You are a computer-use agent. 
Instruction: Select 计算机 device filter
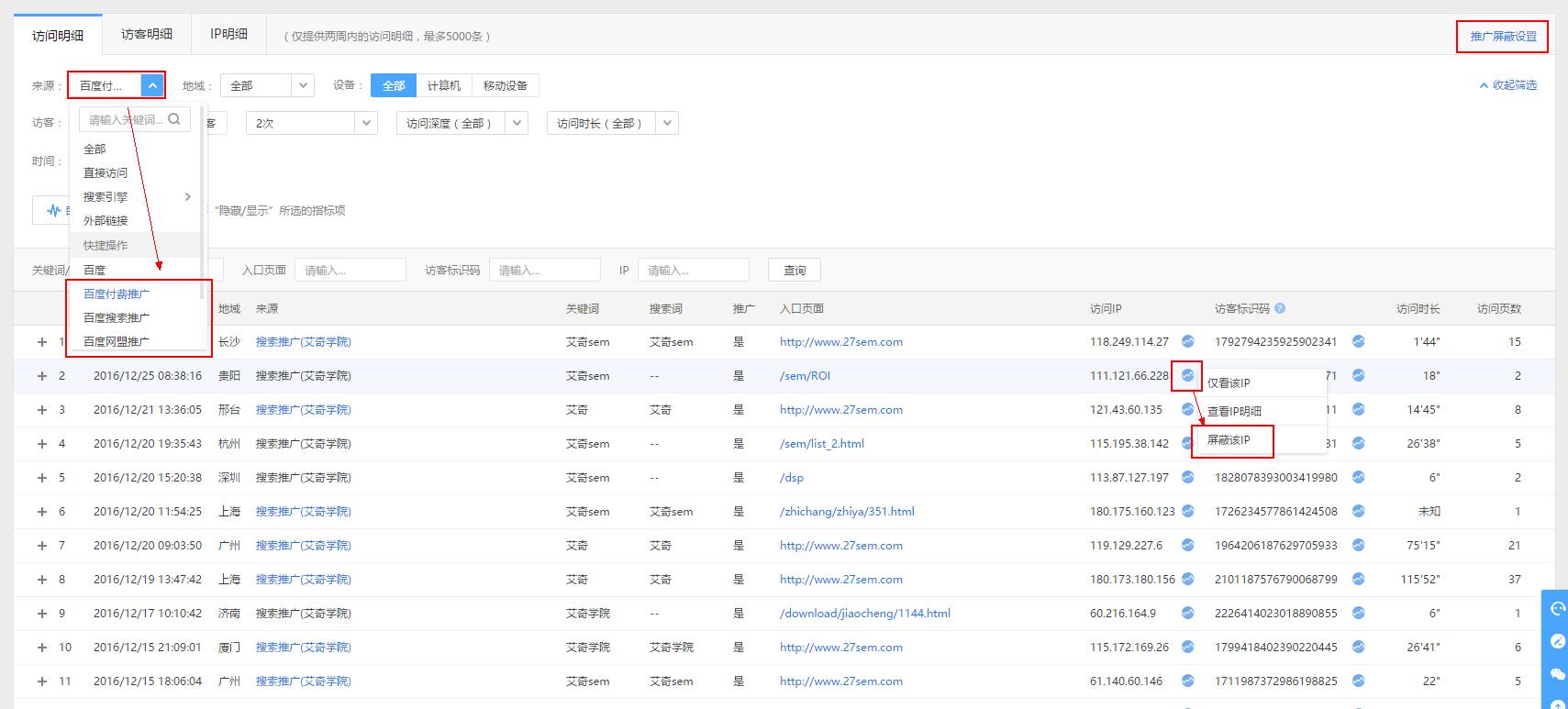click(x=444, y=85)
